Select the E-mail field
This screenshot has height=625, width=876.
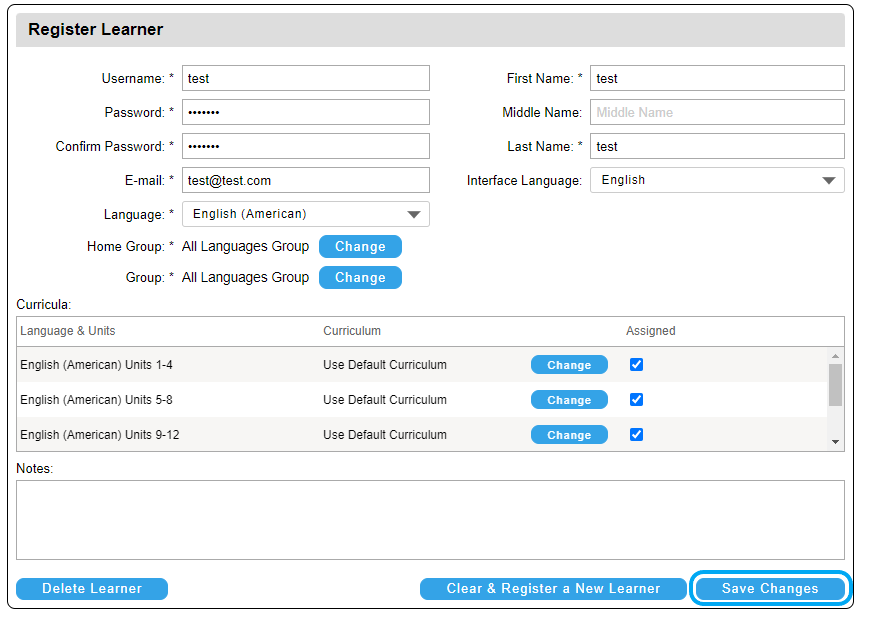(x=306, y=180)
